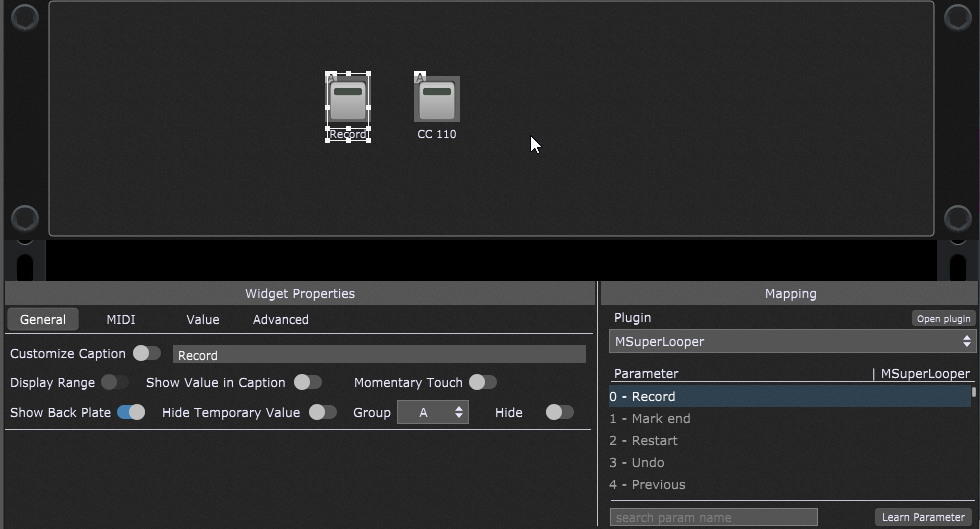Open the Advanced tab
Screen dimensions: 980x529
(280, 320)
